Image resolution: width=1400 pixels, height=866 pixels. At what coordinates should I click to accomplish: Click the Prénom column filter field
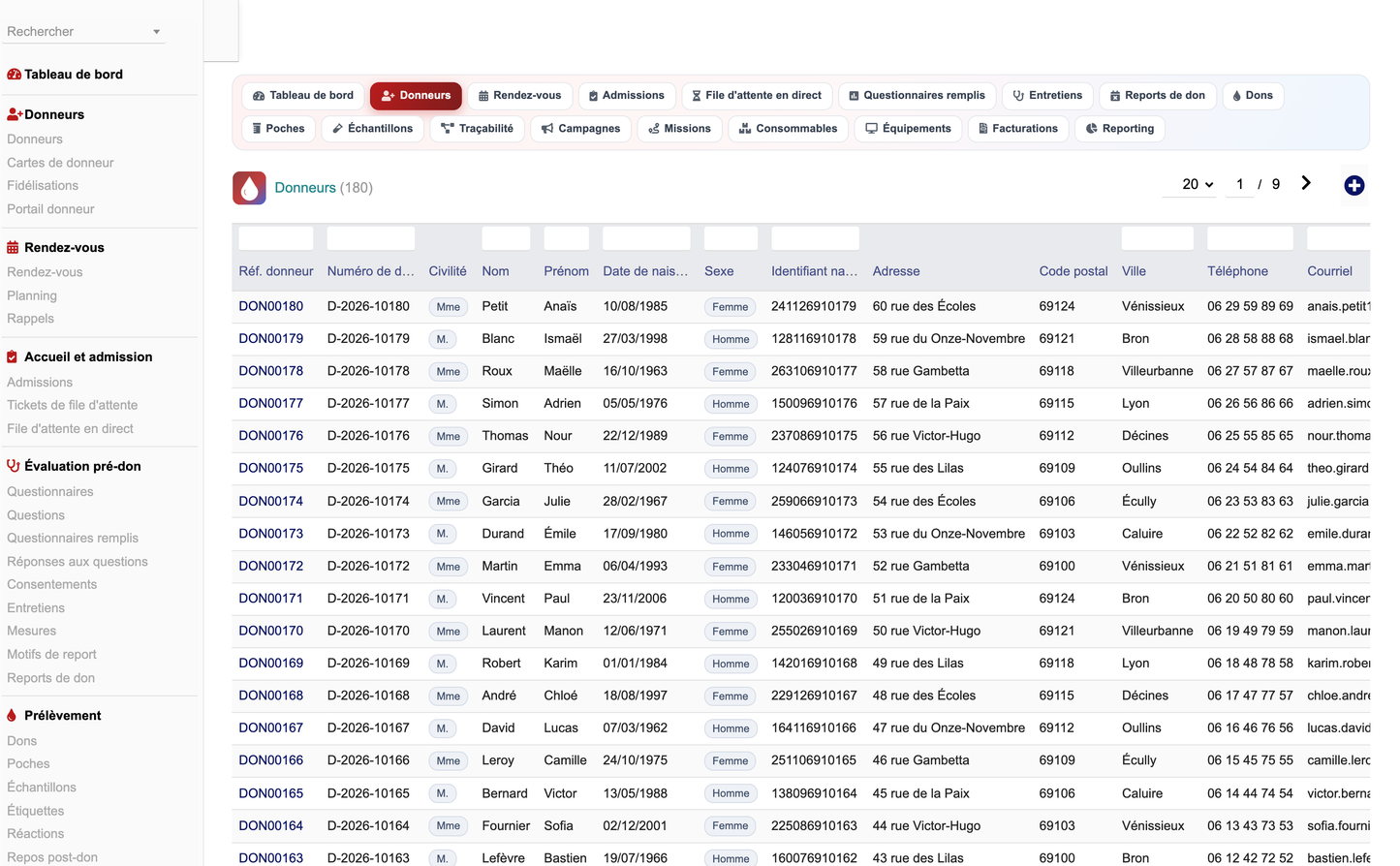click(x=566, y=238)
